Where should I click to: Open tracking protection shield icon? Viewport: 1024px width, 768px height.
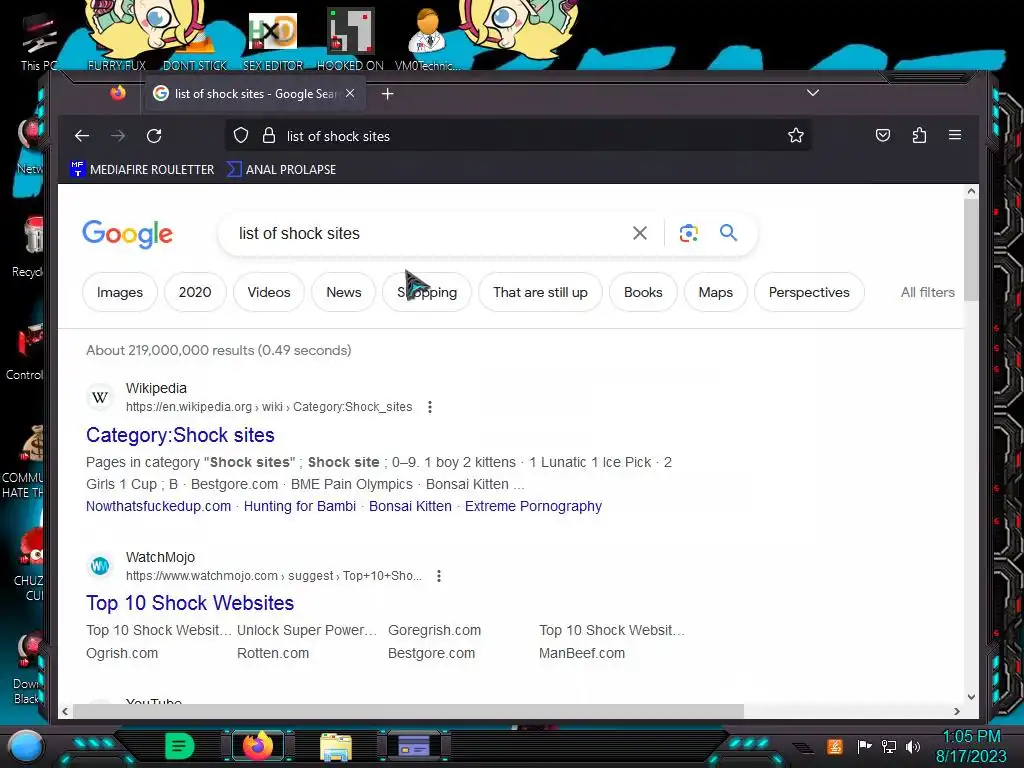click(241, 135)
